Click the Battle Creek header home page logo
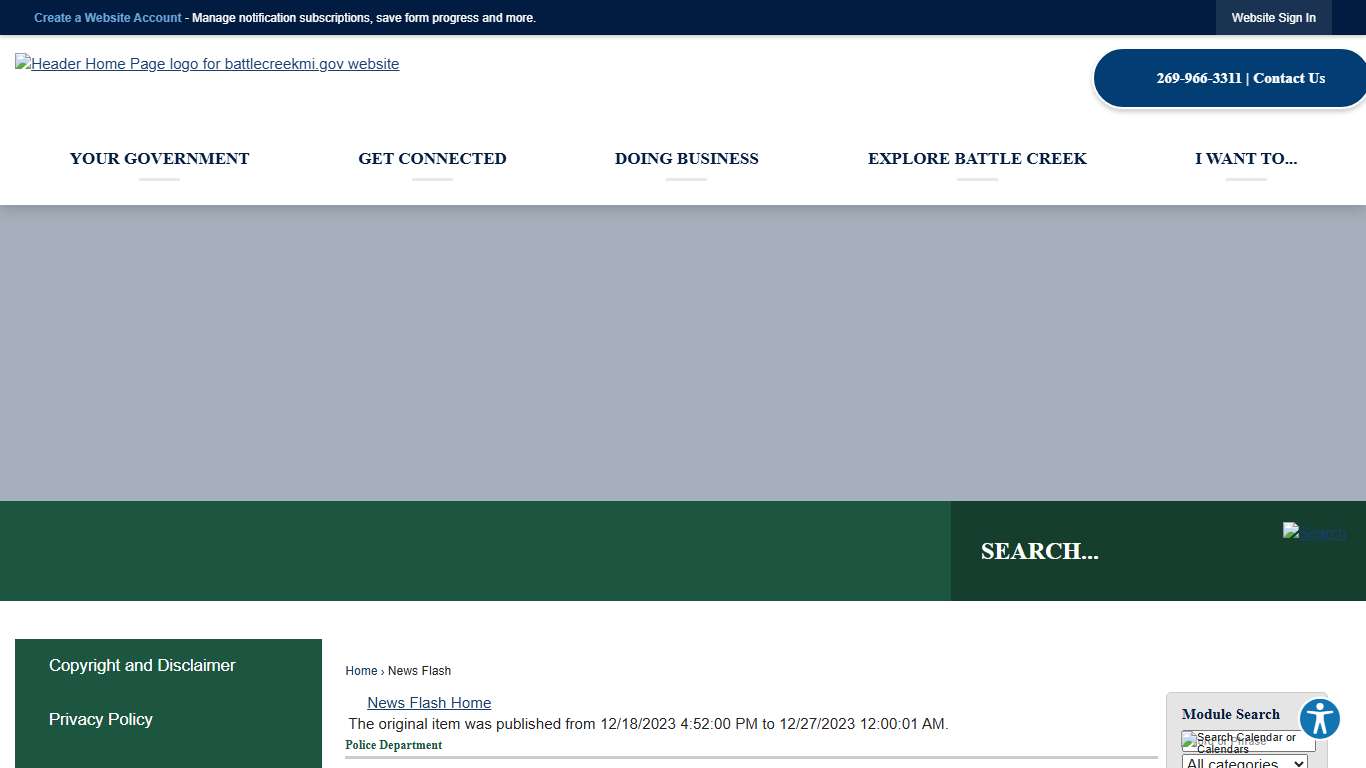The height and width of the screenshot is (768, 1366). (x=207, y=64)
